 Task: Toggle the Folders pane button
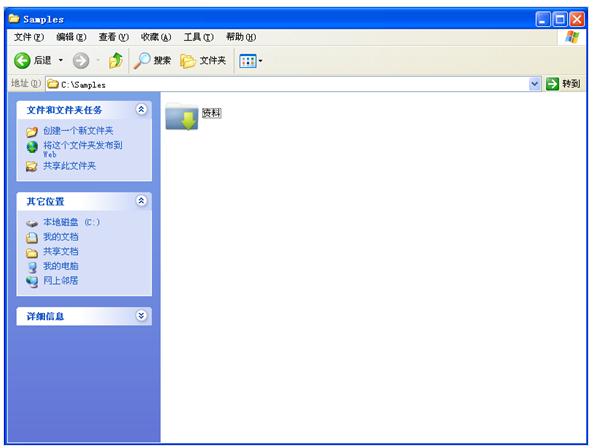203,60
